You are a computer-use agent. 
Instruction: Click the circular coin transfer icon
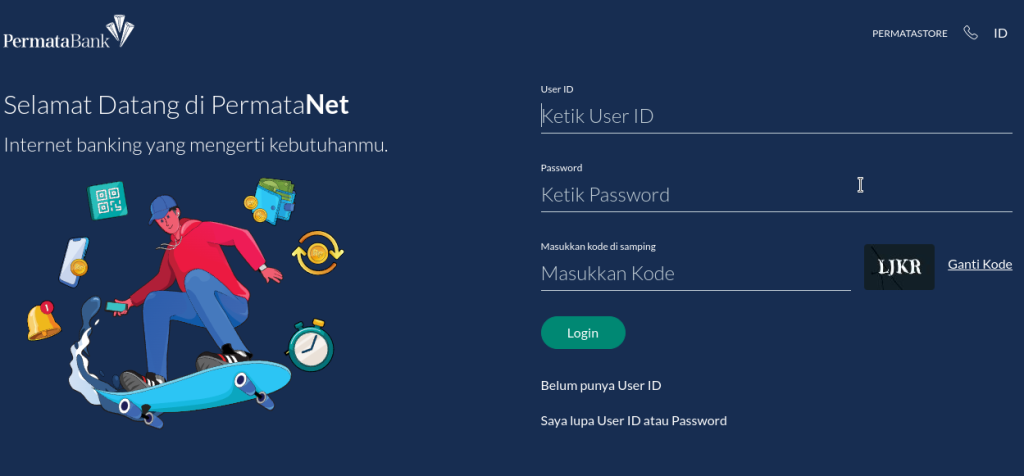[317, 254]
